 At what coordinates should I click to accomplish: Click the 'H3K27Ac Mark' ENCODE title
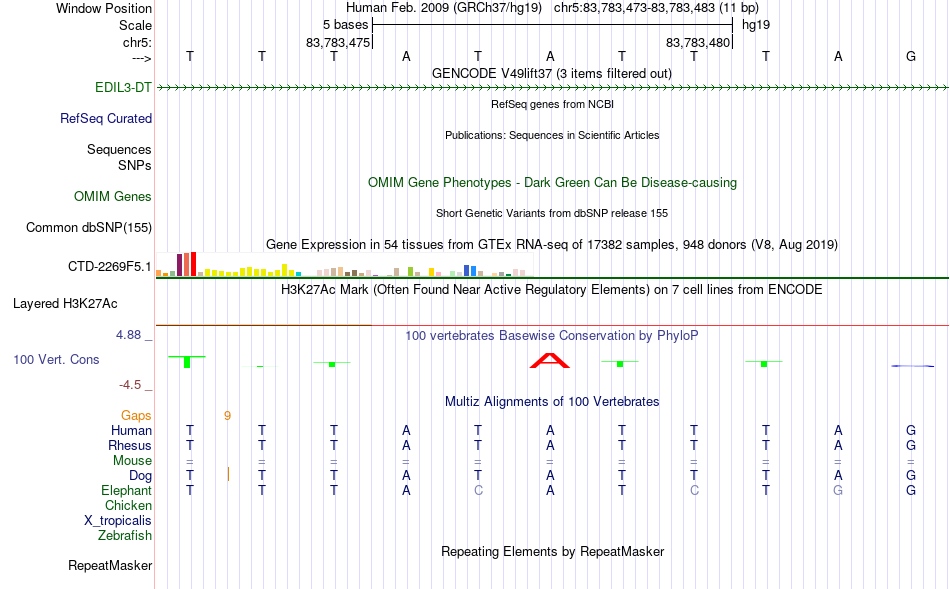pos(552,290)
